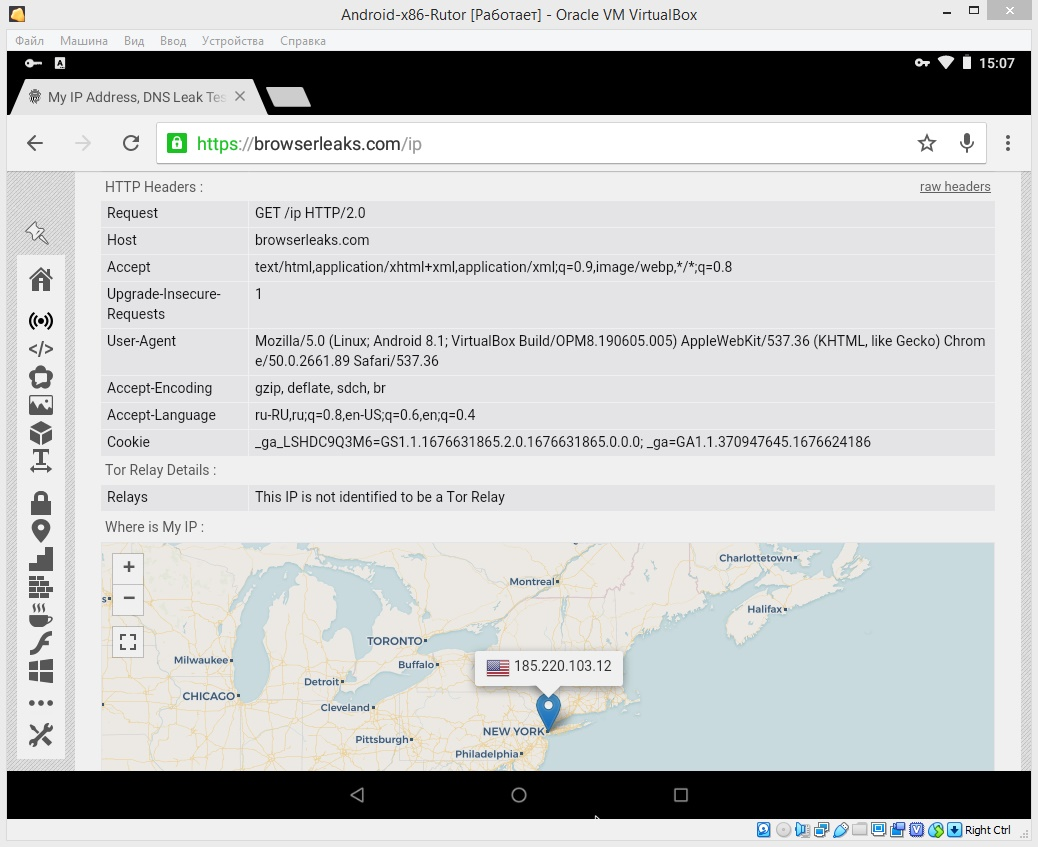This screenshot has height=847, width=1038.
Task: Tap the microphone voice search icon
Action: (967, 143)
